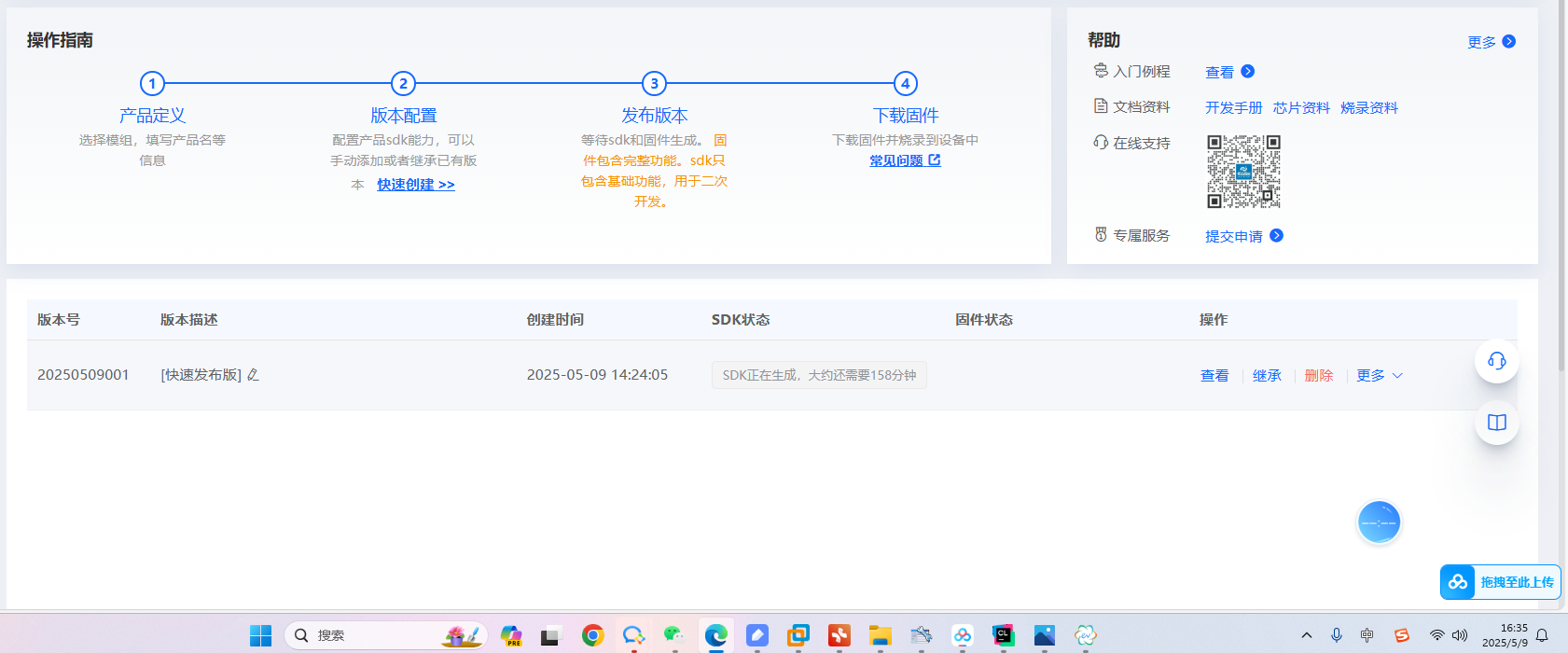Click the 在线支持 headset icon in help
The image size is (1568, 653).
(1101, 142)
